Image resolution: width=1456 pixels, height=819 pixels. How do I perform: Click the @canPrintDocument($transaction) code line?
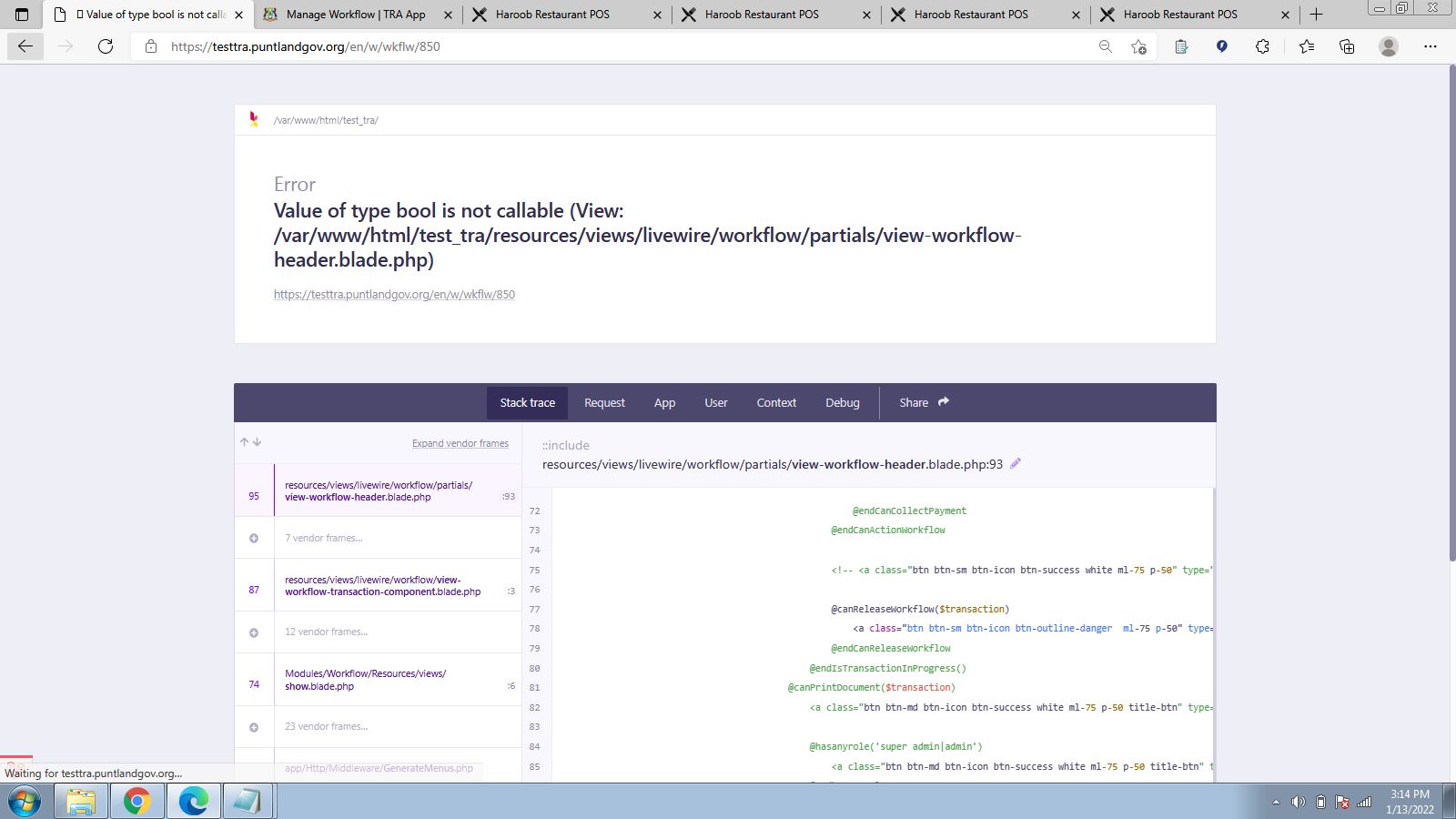click(x=872, y=687)
